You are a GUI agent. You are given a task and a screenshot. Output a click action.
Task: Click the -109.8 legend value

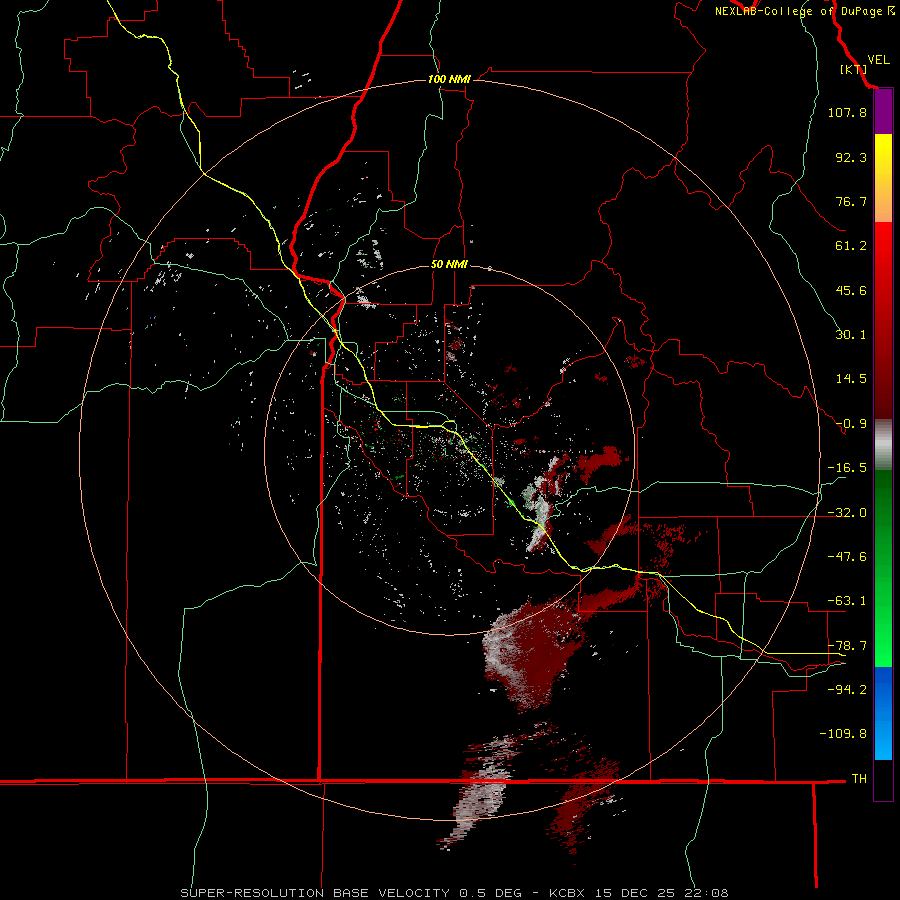[x=843, y=734]
